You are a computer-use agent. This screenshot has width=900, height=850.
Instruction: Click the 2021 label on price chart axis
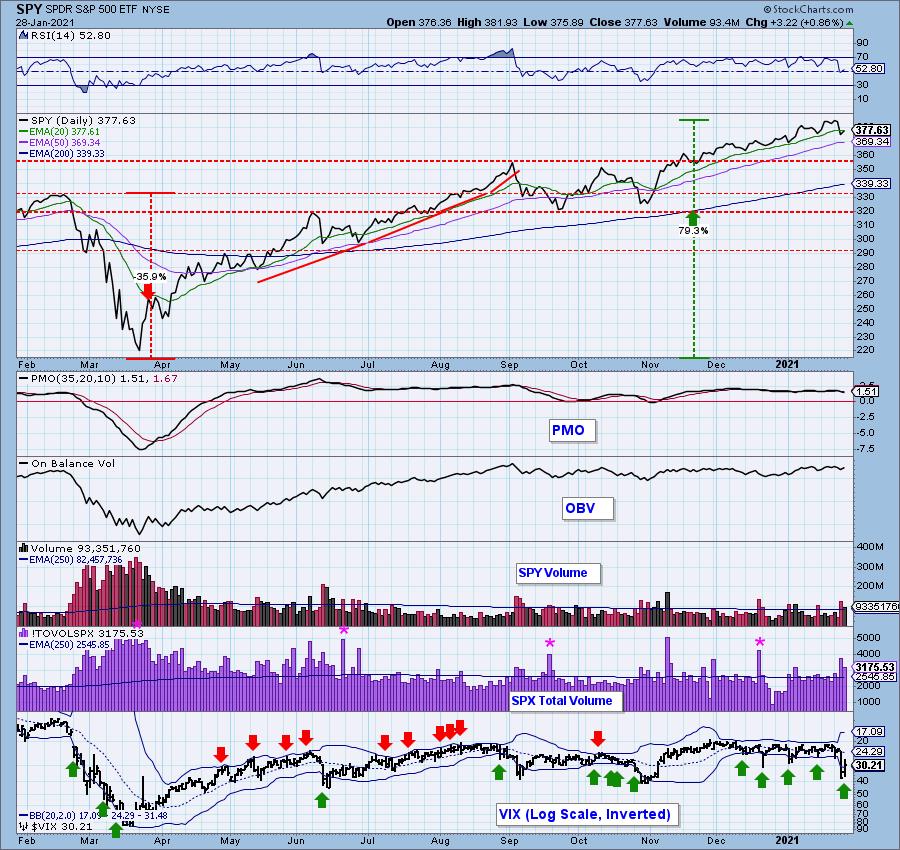(787, 364)
